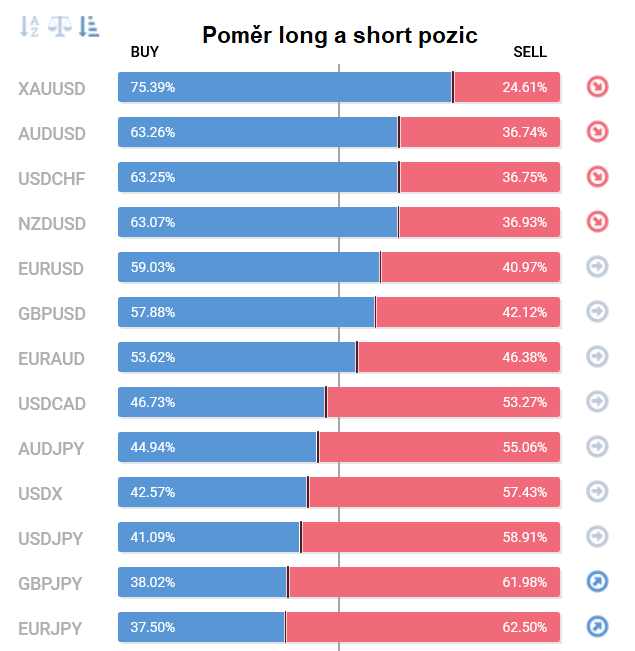The height and width of the screenshot is (651, 635).
Task: Click the SELL column header
Action: click(x=530, y=52)
